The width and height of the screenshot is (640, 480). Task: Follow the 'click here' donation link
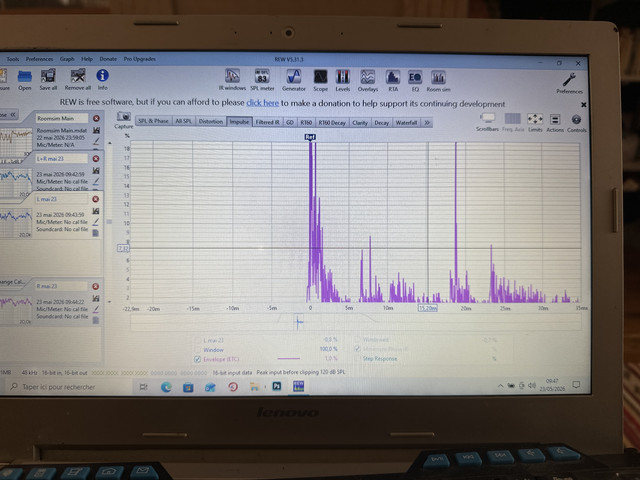(x=262, y=103)
